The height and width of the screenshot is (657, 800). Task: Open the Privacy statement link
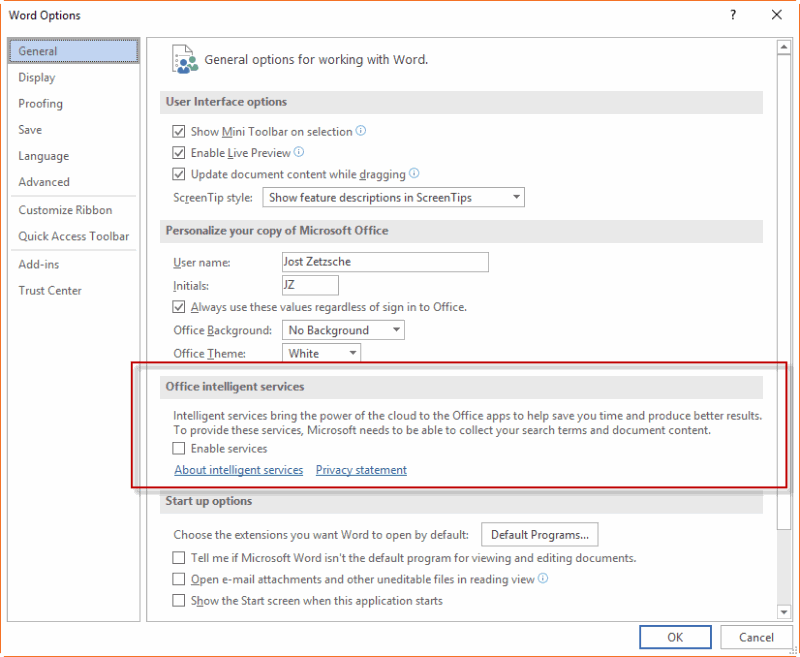click(361, 470)
